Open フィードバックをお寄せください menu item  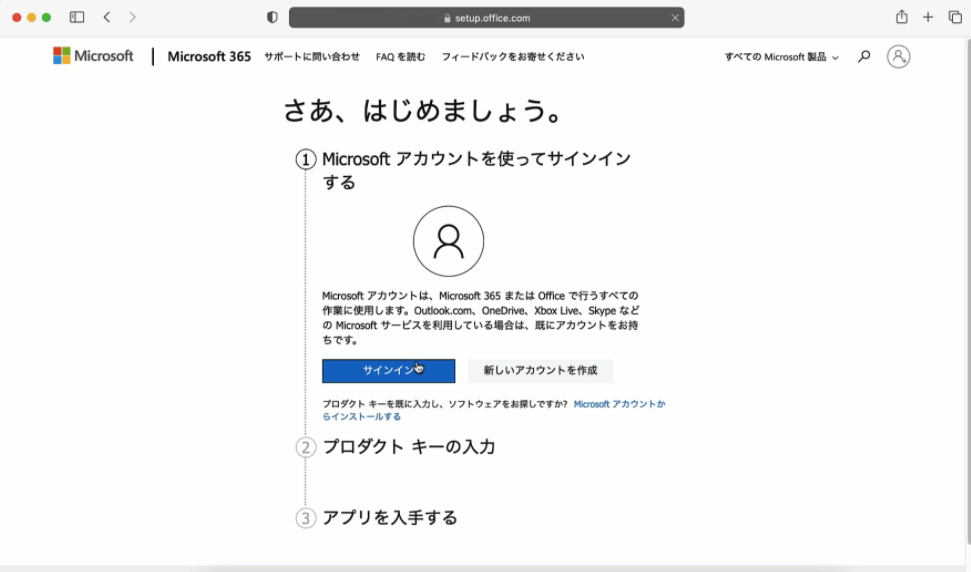click(x=513, y=56)
